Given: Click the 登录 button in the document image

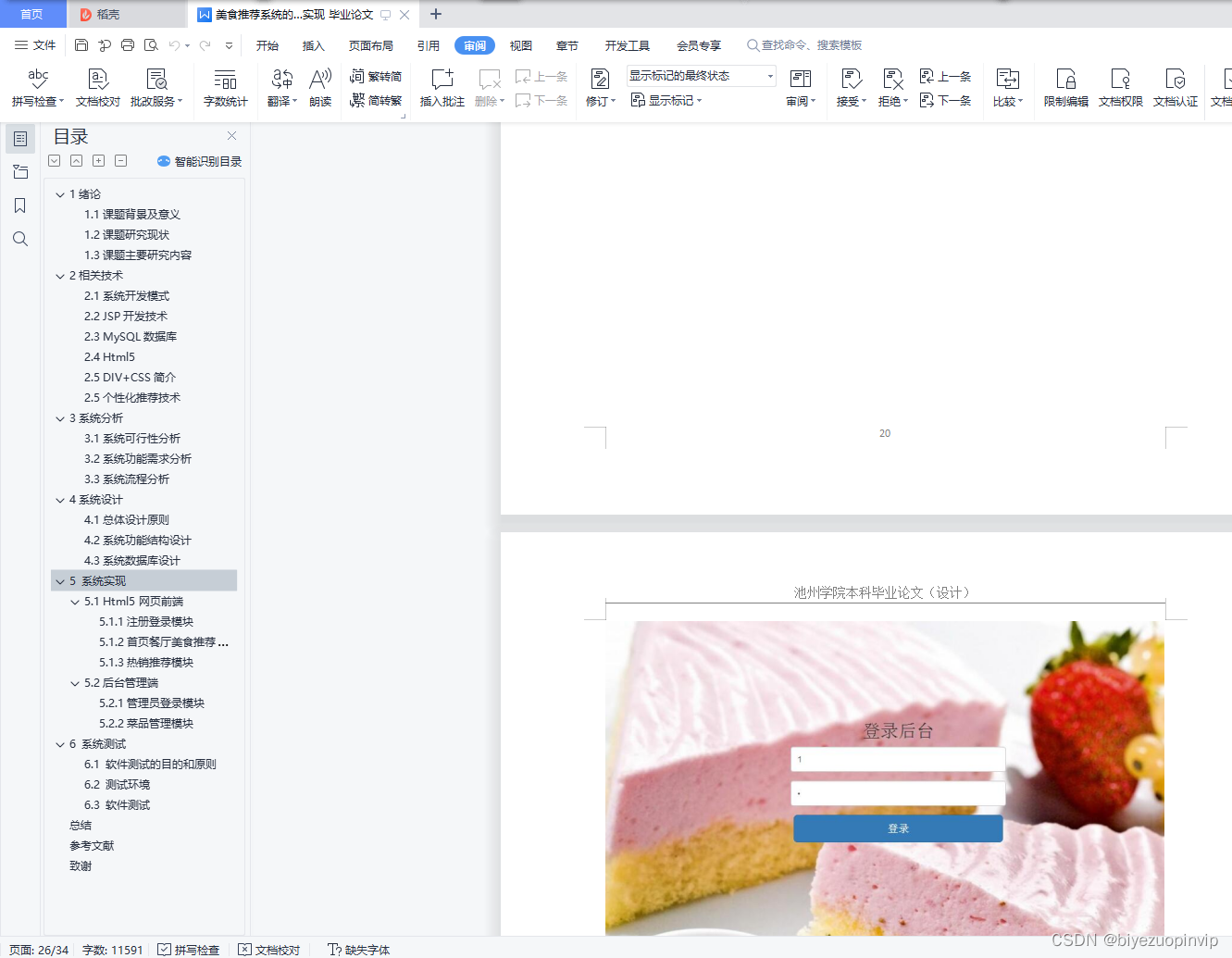Looking at the screenshot, I should [898, 828].
